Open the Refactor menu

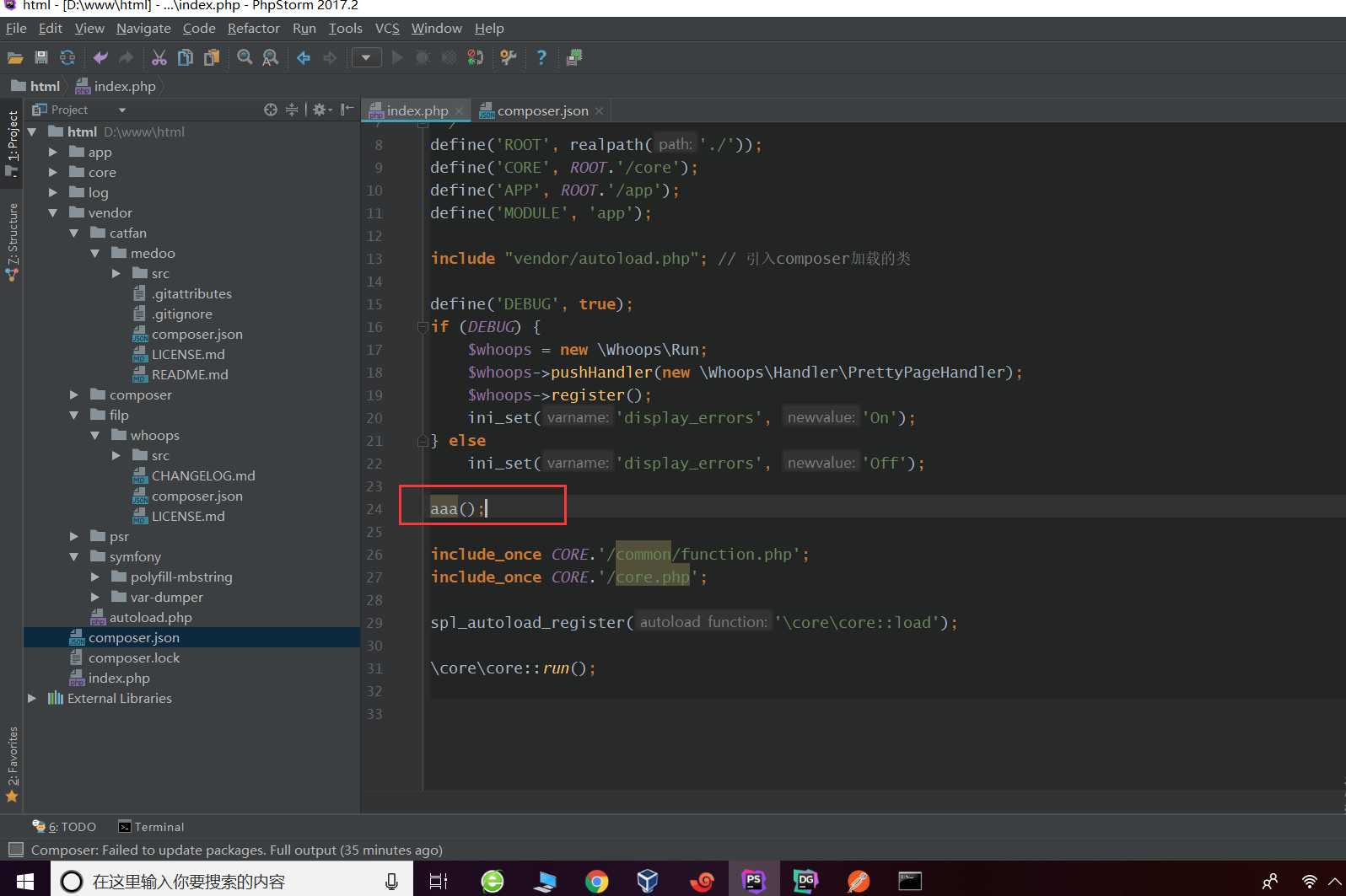[x=253, y=28]
